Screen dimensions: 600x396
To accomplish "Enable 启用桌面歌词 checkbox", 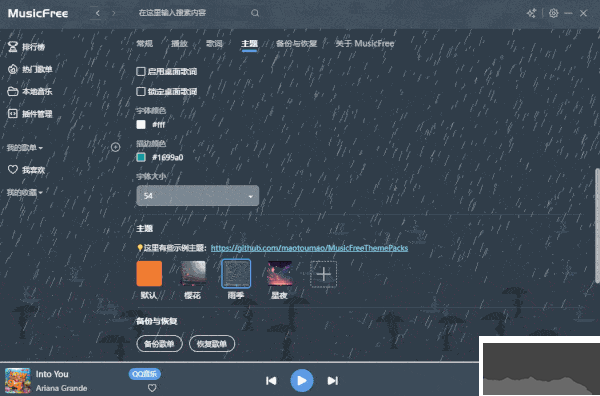I will (141, 72).
